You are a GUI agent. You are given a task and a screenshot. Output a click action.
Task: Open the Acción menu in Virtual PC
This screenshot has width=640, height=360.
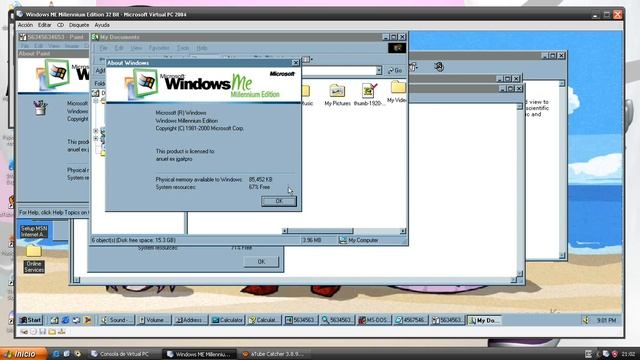[25, 25]
